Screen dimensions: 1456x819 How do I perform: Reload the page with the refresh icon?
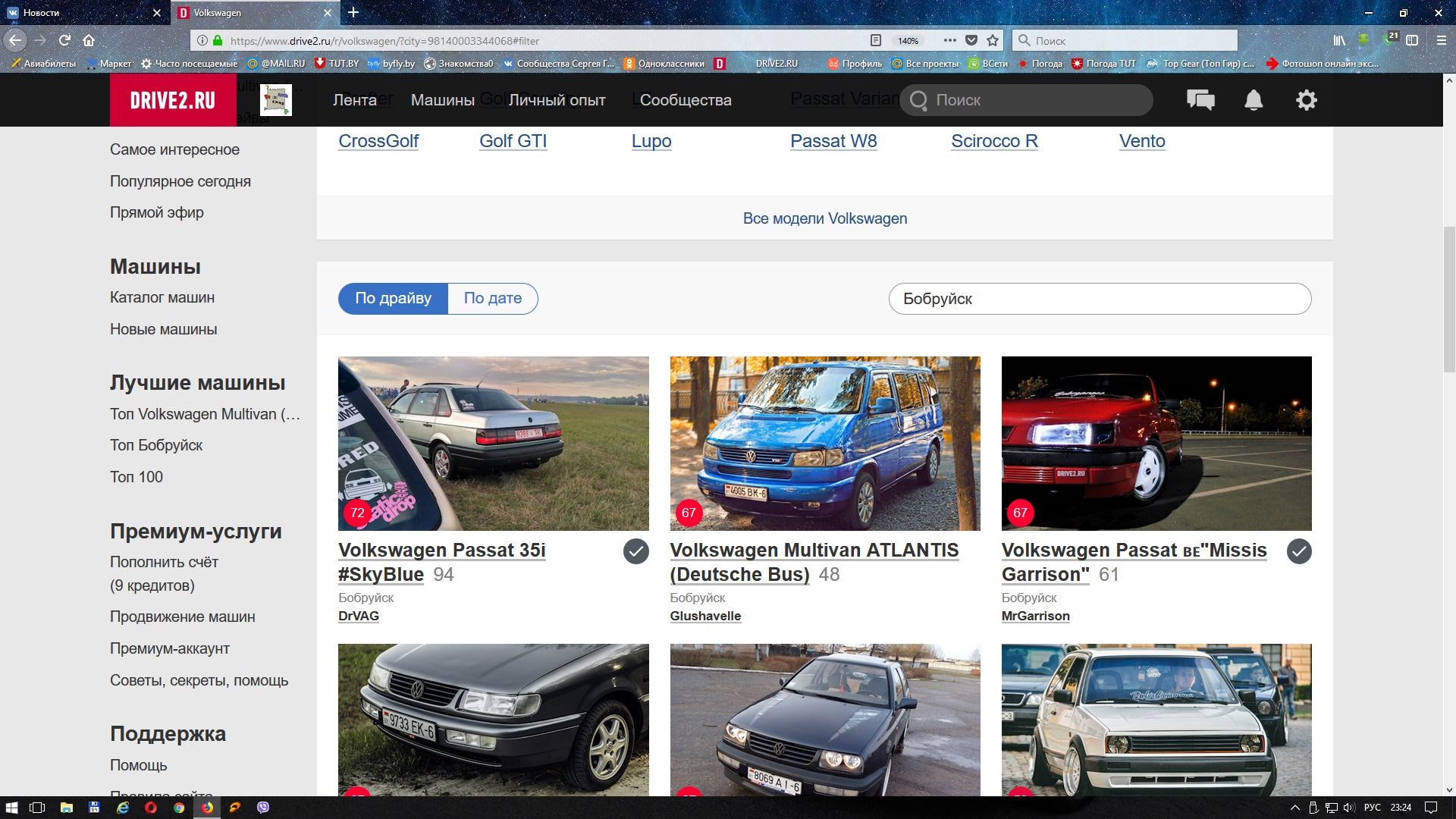click(64, 40)
